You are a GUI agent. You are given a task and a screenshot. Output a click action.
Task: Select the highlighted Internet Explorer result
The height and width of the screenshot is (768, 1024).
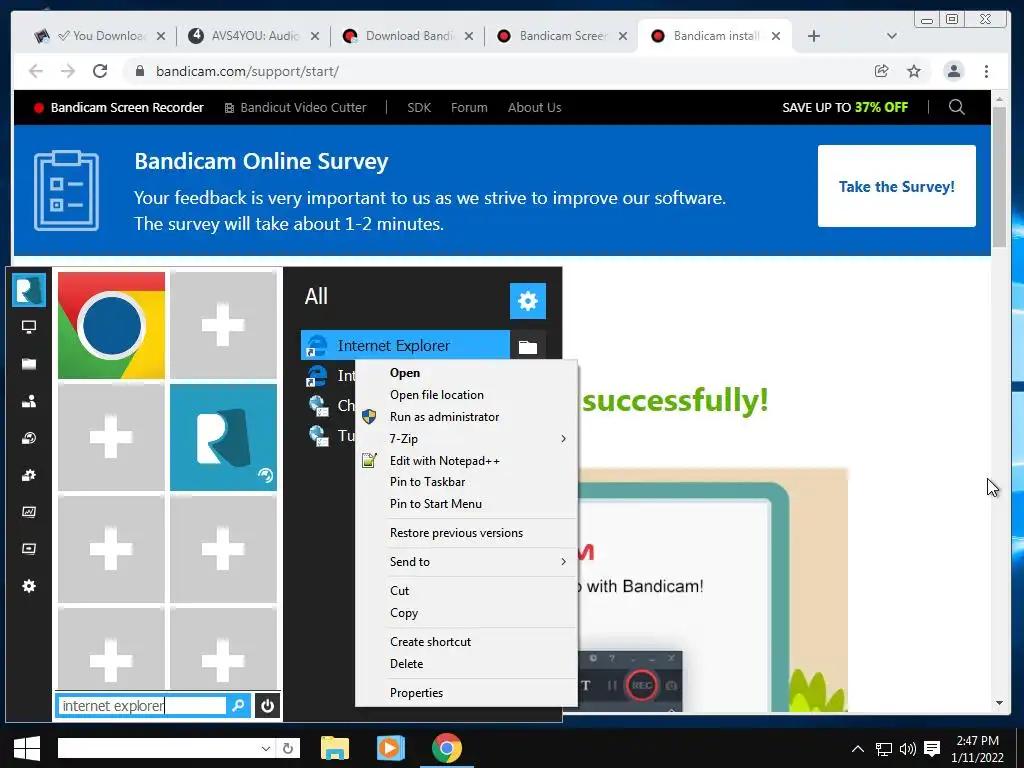(x=405, y=345)
